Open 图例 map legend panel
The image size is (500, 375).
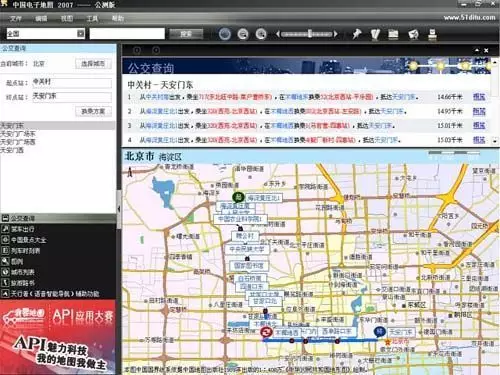point(17,261)
